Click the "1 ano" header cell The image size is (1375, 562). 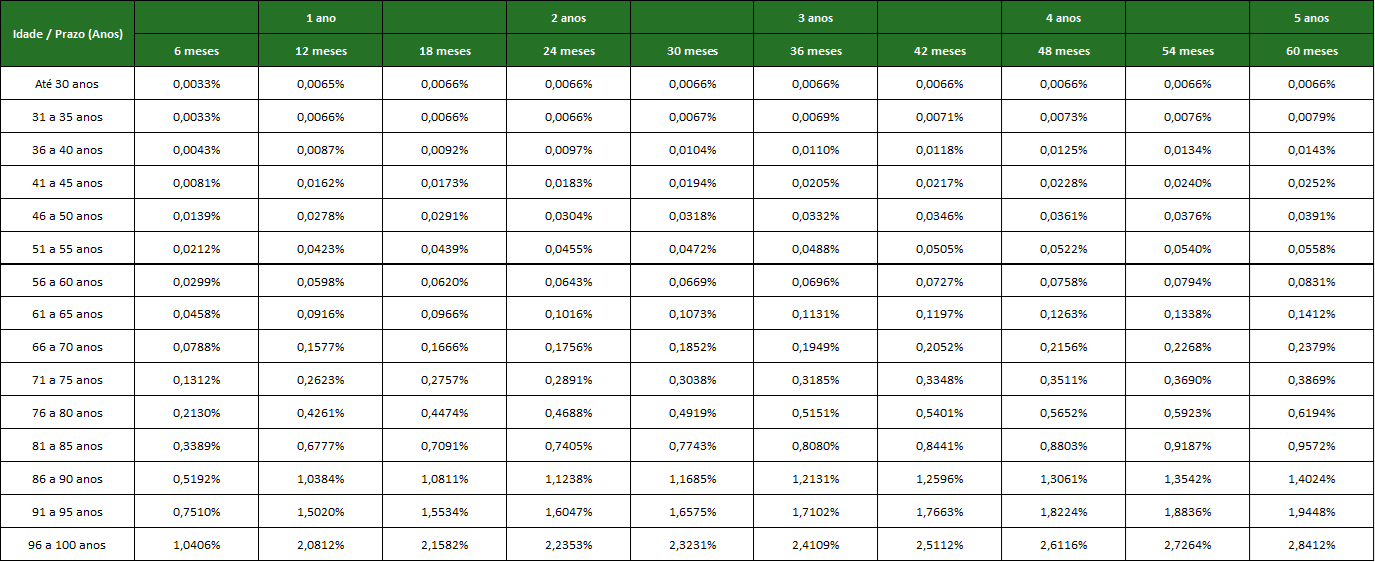320,18
